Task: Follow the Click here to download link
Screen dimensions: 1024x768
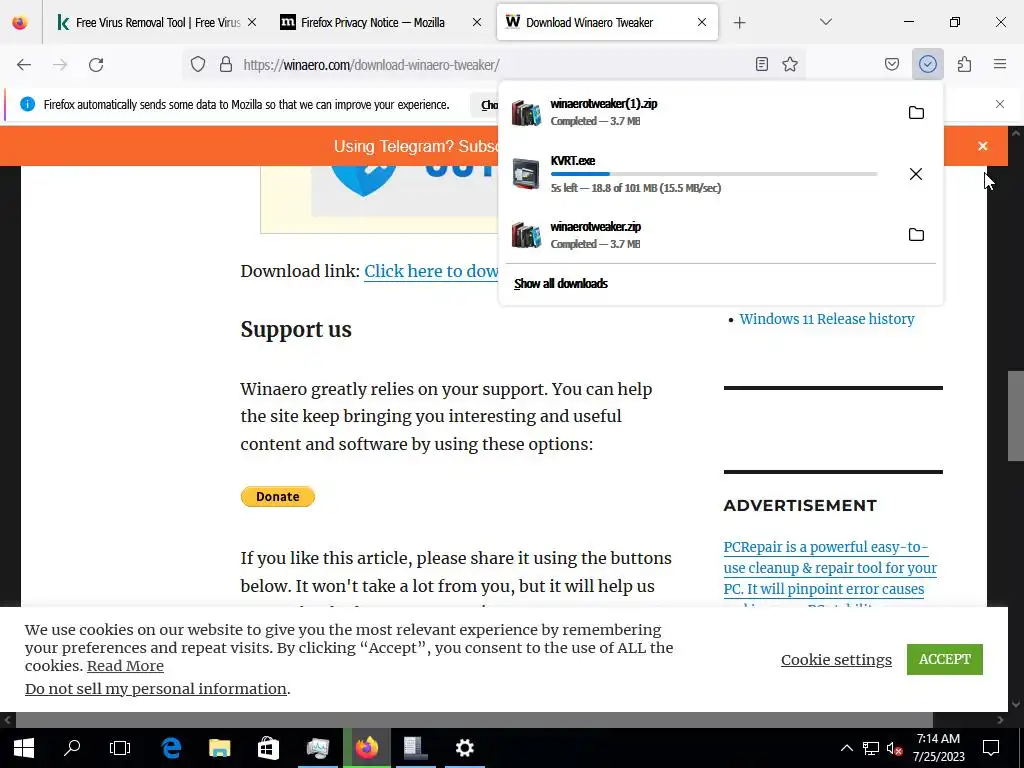Action: (431, 271)
